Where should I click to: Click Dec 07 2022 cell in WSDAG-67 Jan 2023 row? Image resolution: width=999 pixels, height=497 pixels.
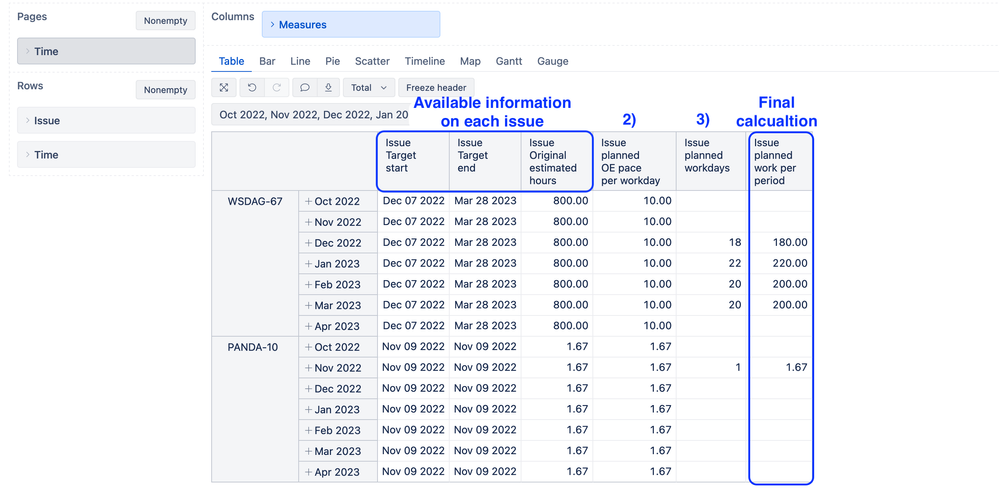point(413,263)
